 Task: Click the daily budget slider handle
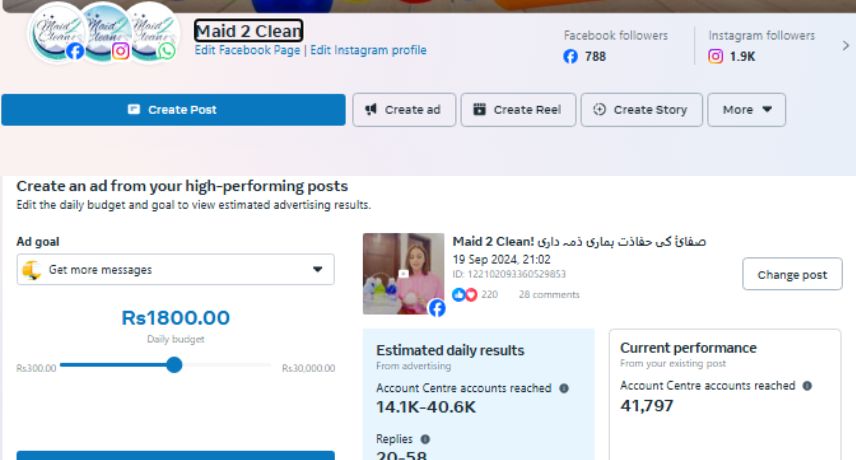(x=174, y=365)
